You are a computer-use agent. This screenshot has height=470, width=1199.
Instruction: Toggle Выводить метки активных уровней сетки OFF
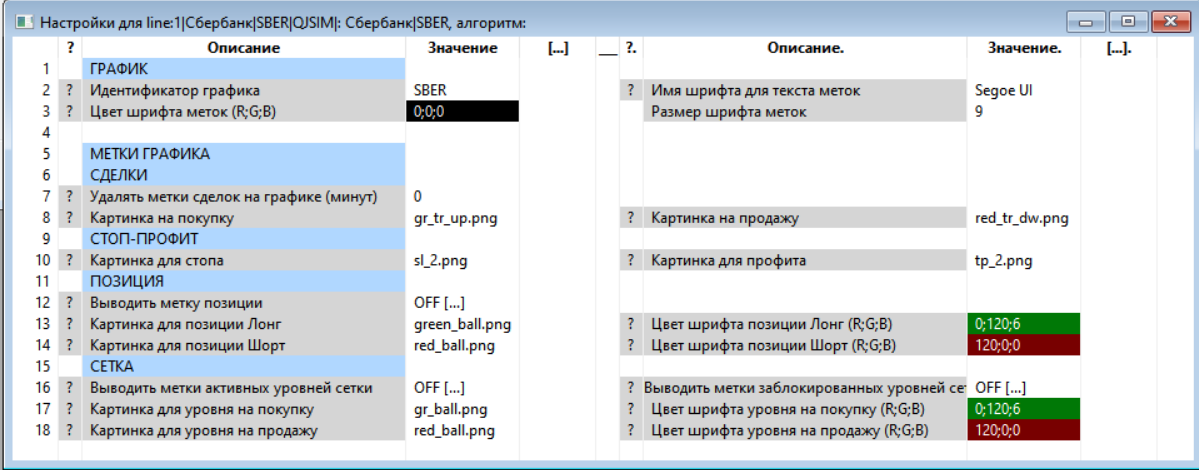tap(440, 388)
